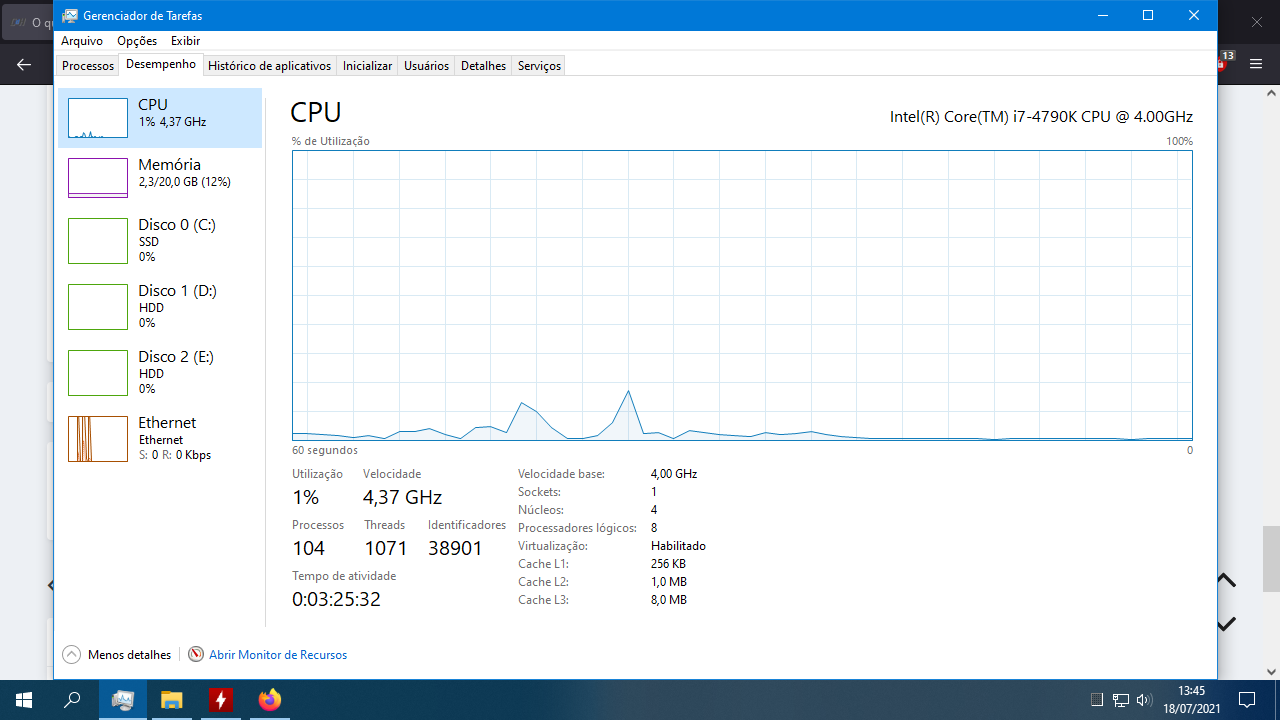Click the network tray icon
This screenshot has height=720, width=1280.
click(x=1121, y=700)
